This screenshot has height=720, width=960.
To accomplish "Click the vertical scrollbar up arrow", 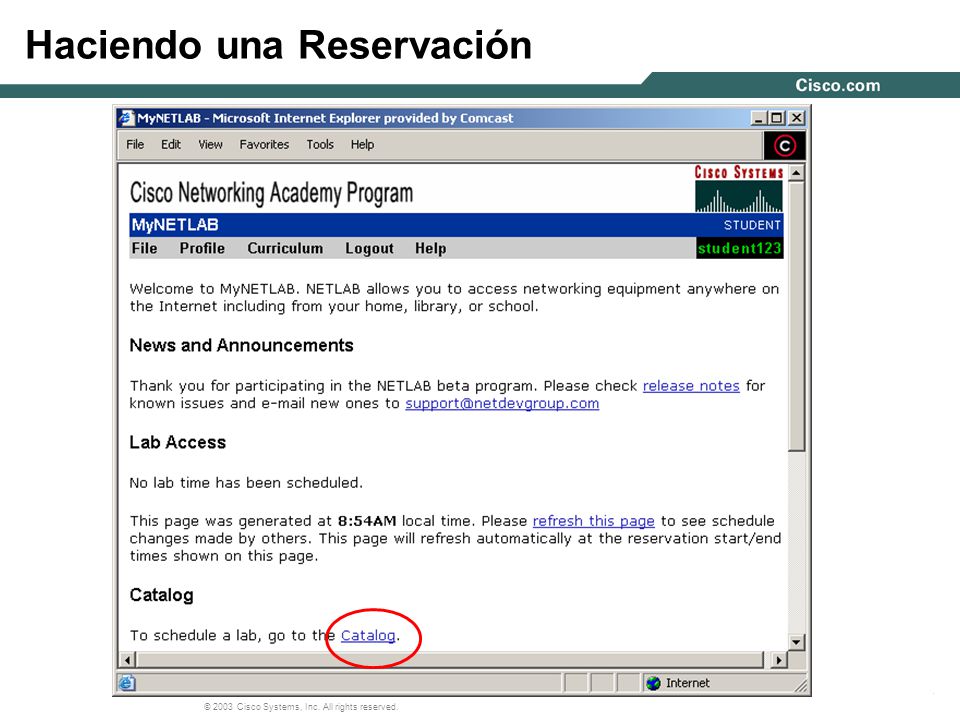I will tap(796, 173).
